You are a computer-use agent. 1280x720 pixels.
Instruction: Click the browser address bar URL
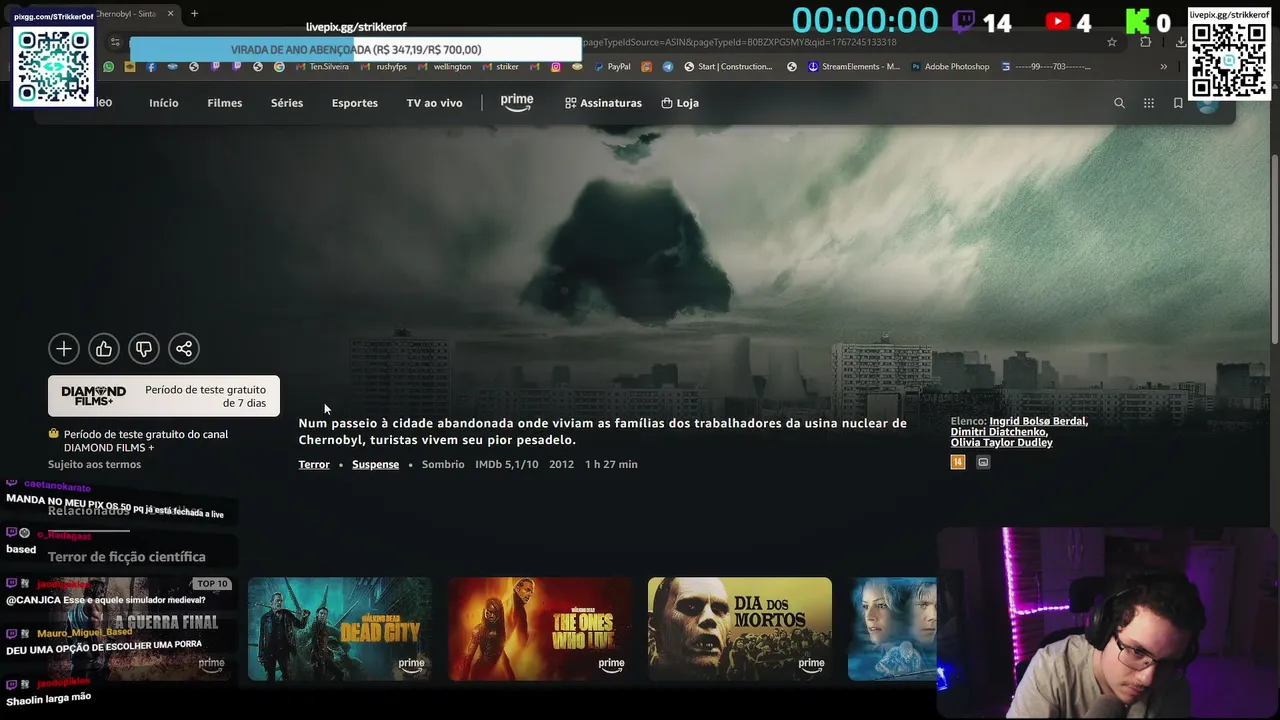point(740,42)
